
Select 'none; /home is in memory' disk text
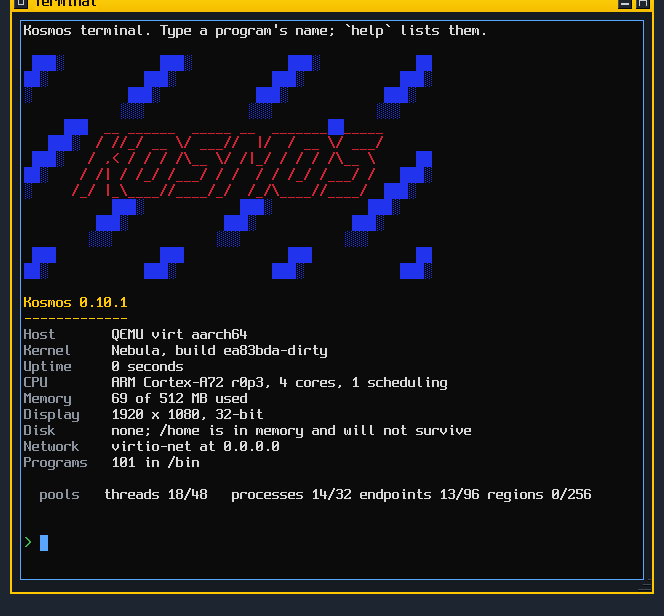291,431
